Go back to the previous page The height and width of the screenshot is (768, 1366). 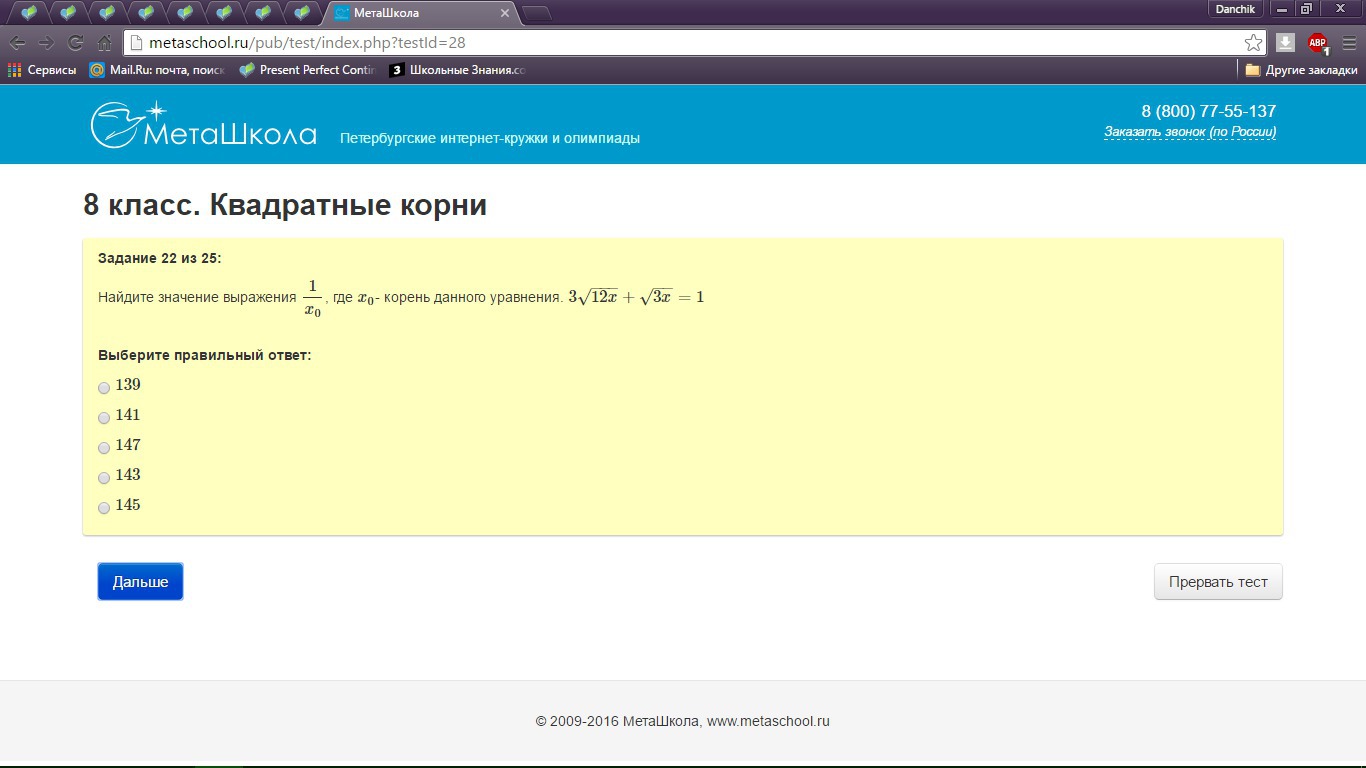point(17,43)
